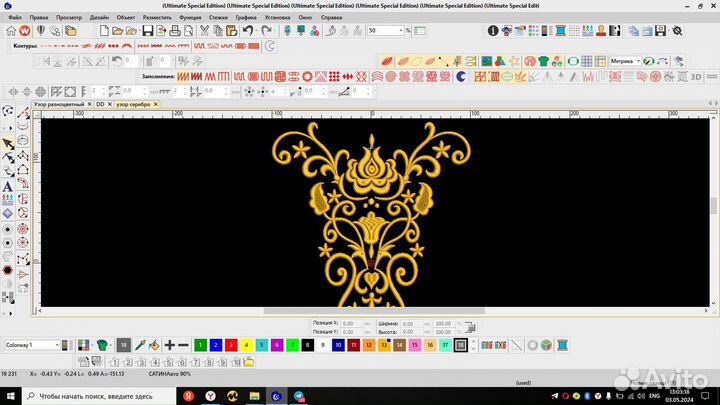Click the Save floppy disk icon

pos(148,31)
